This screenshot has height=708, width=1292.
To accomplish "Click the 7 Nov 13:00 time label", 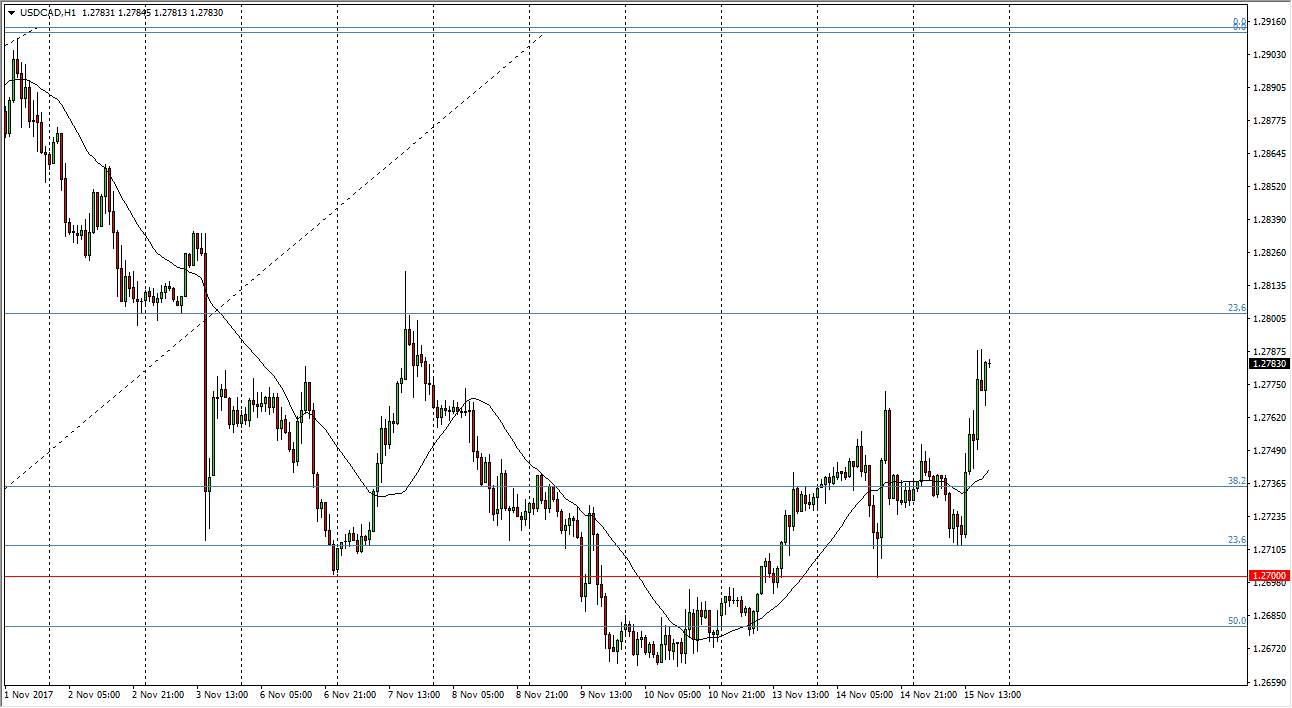I will [x=412, y=694].
